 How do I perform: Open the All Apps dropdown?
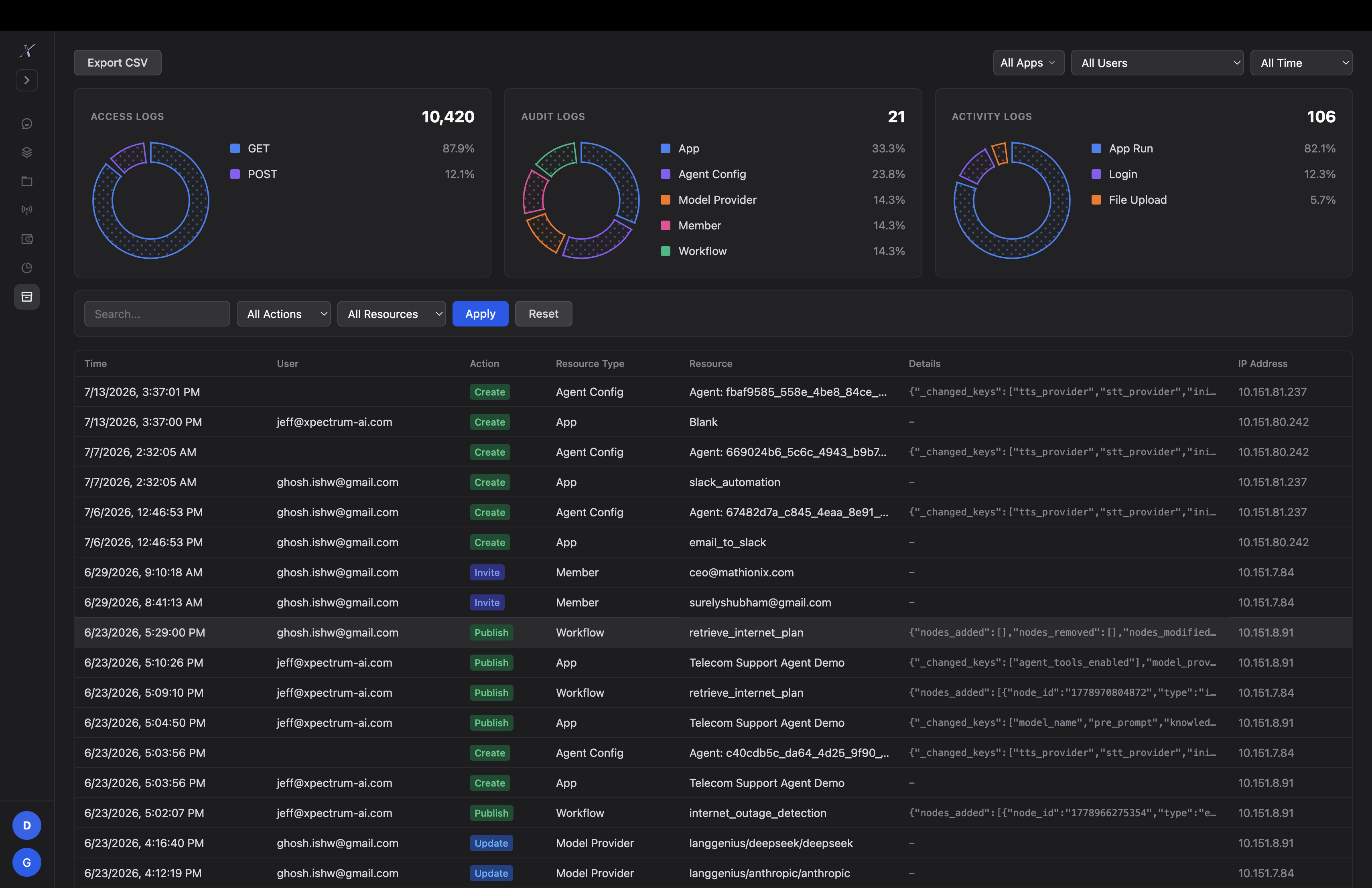1028,63
